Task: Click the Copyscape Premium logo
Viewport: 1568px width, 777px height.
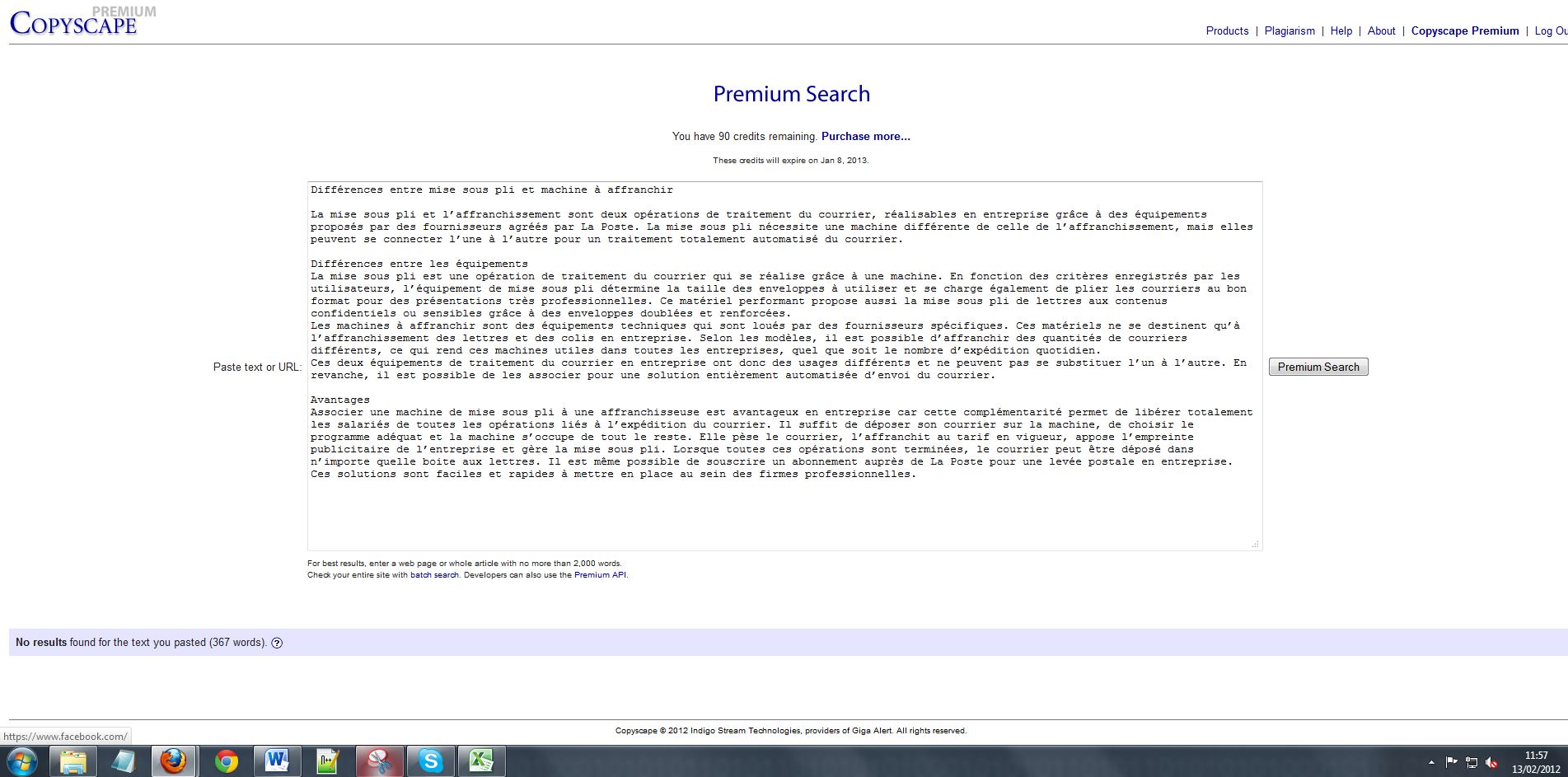Action: tap(74, 23)
